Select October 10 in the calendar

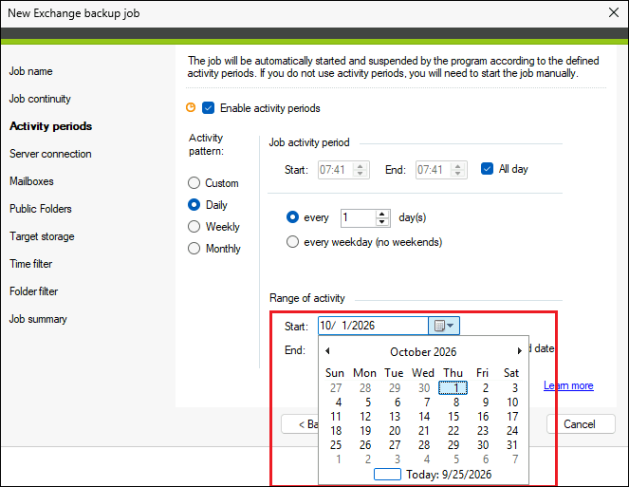pos(512,402)
